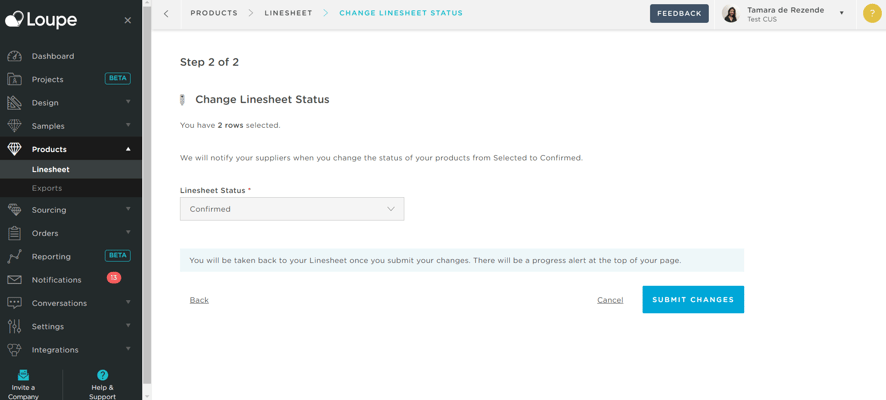
Task: Click the BETA badge next to Reporting
Action: (118, 255)
